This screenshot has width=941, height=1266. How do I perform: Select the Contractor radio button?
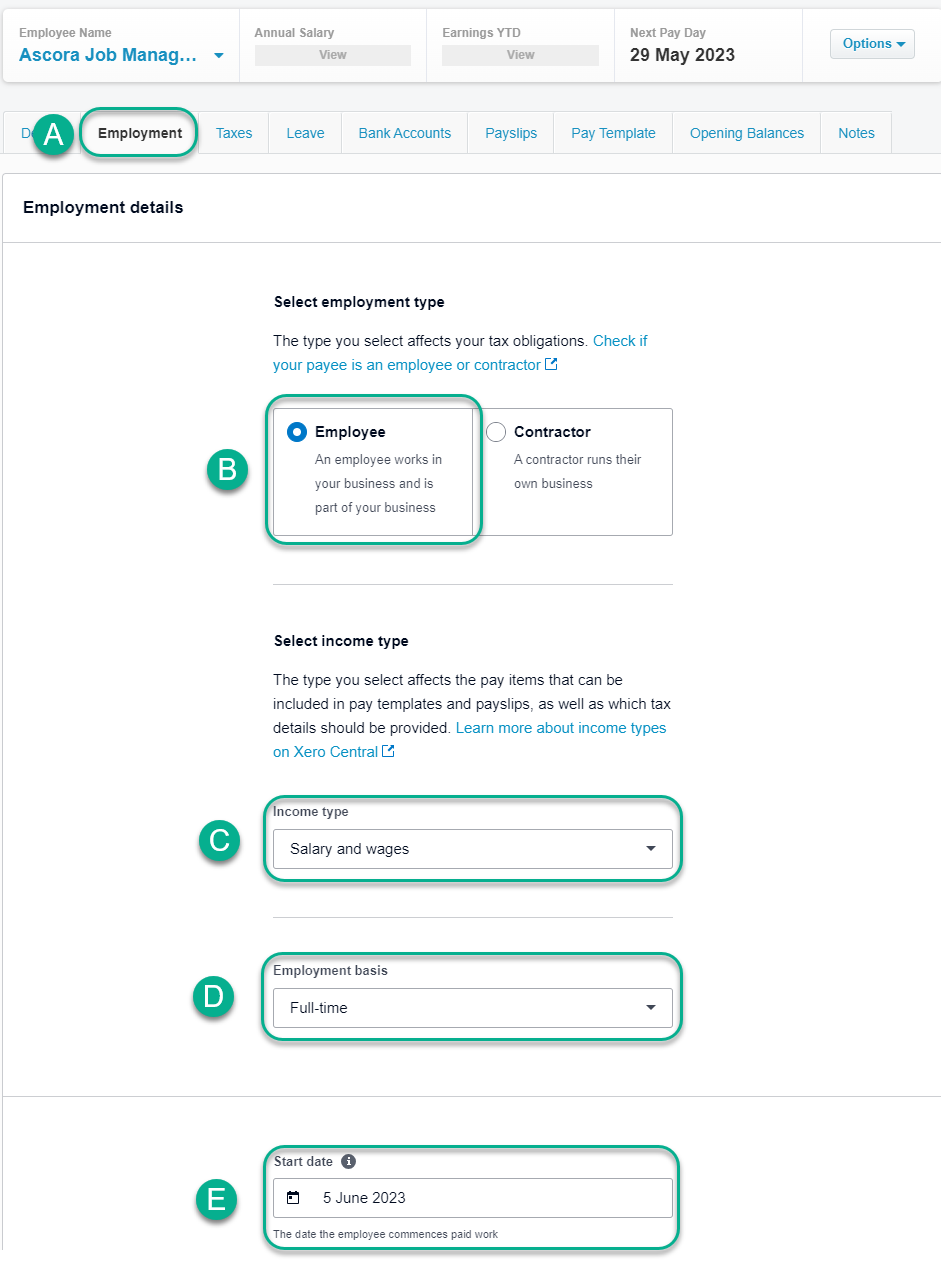point(495,432)
